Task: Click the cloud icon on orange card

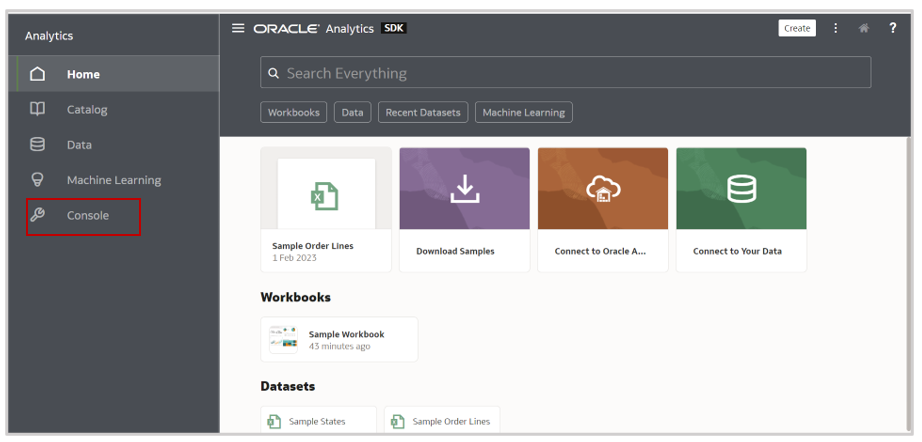Action: (x=603, y=189)
